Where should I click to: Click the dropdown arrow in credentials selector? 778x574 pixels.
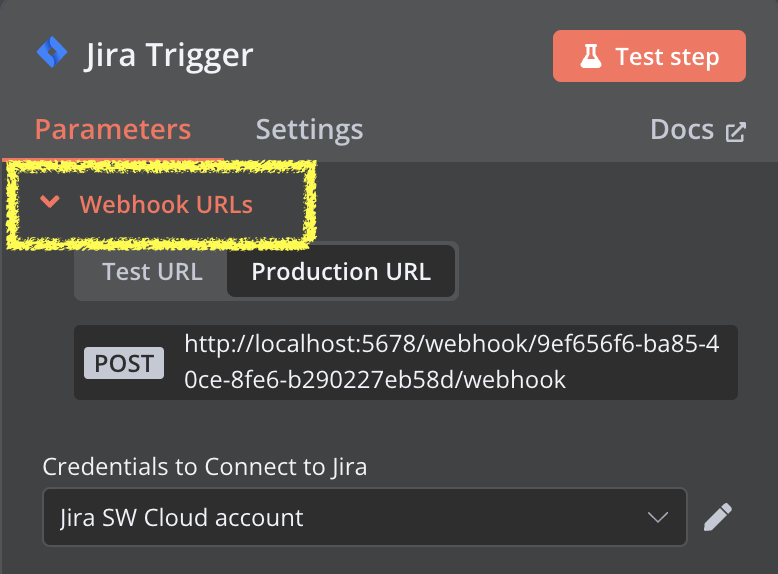657,517
